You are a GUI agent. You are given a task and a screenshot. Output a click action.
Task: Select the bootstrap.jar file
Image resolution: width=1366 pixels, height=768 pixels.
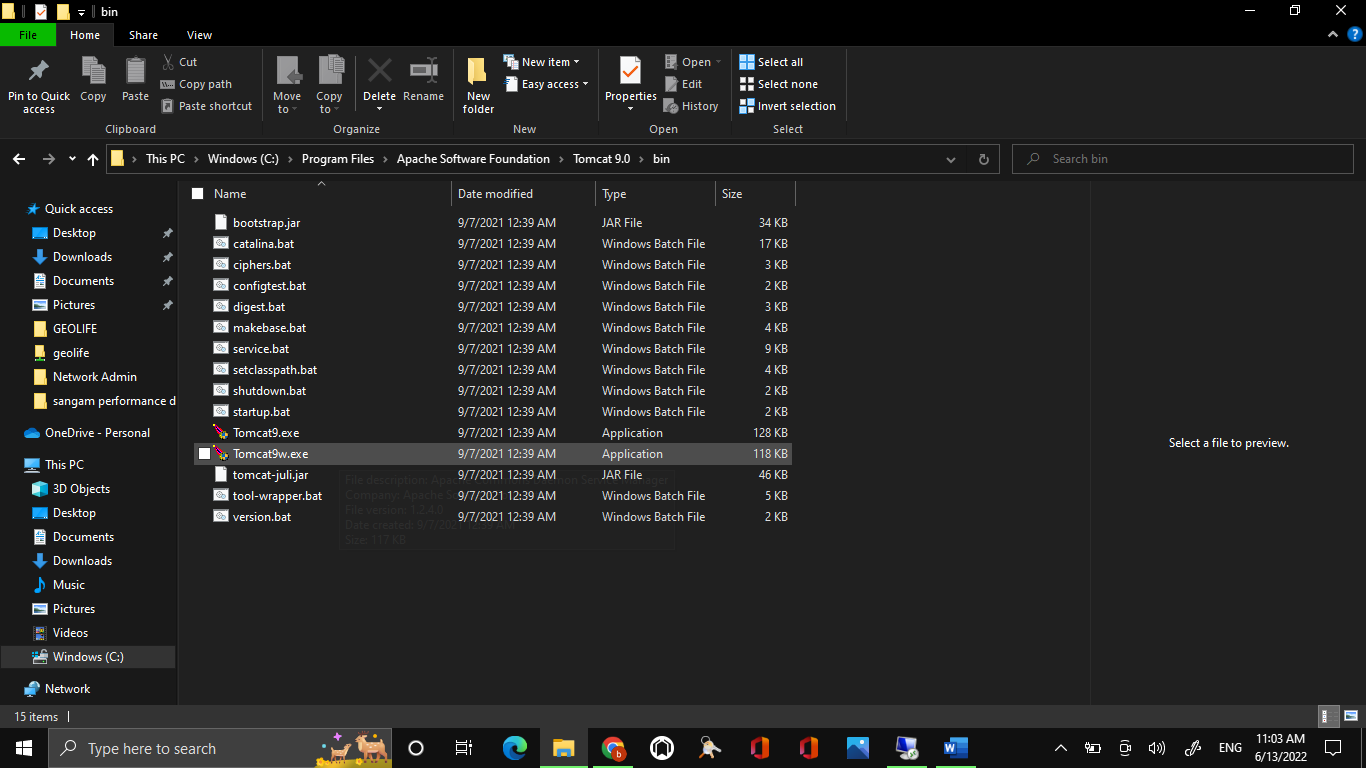[266, 223]
